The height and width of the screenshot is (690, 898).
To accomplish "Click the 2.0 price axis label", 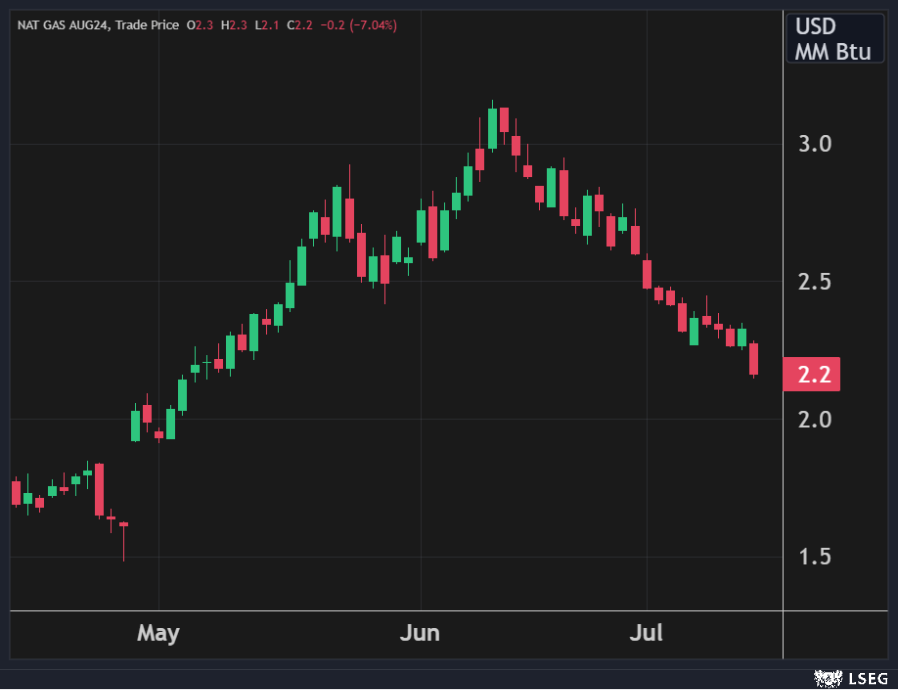I will click(x=816, y=419).
